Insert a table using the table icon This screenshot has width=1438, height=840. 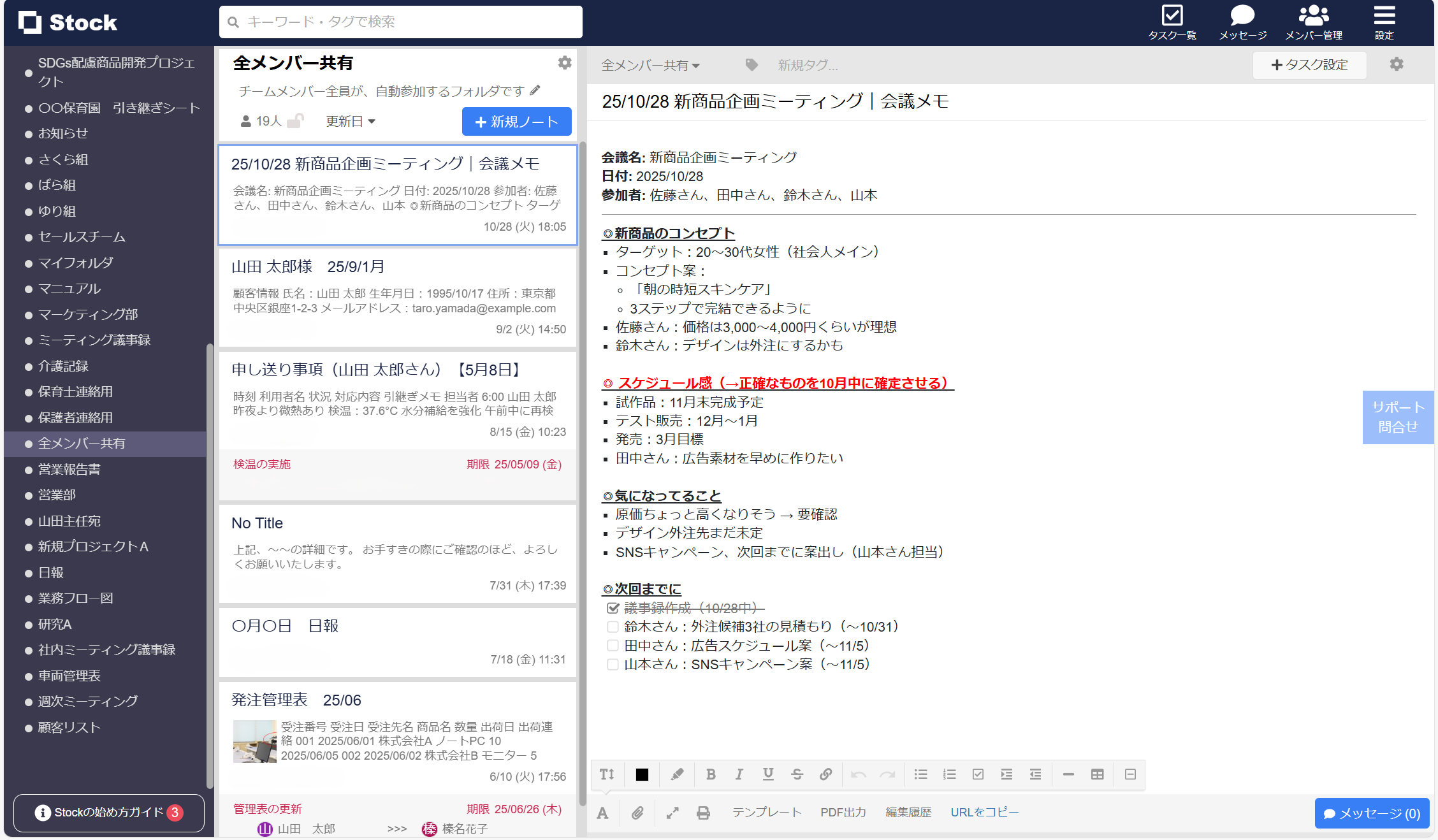pyautogui.click(x=1098, y=774)
